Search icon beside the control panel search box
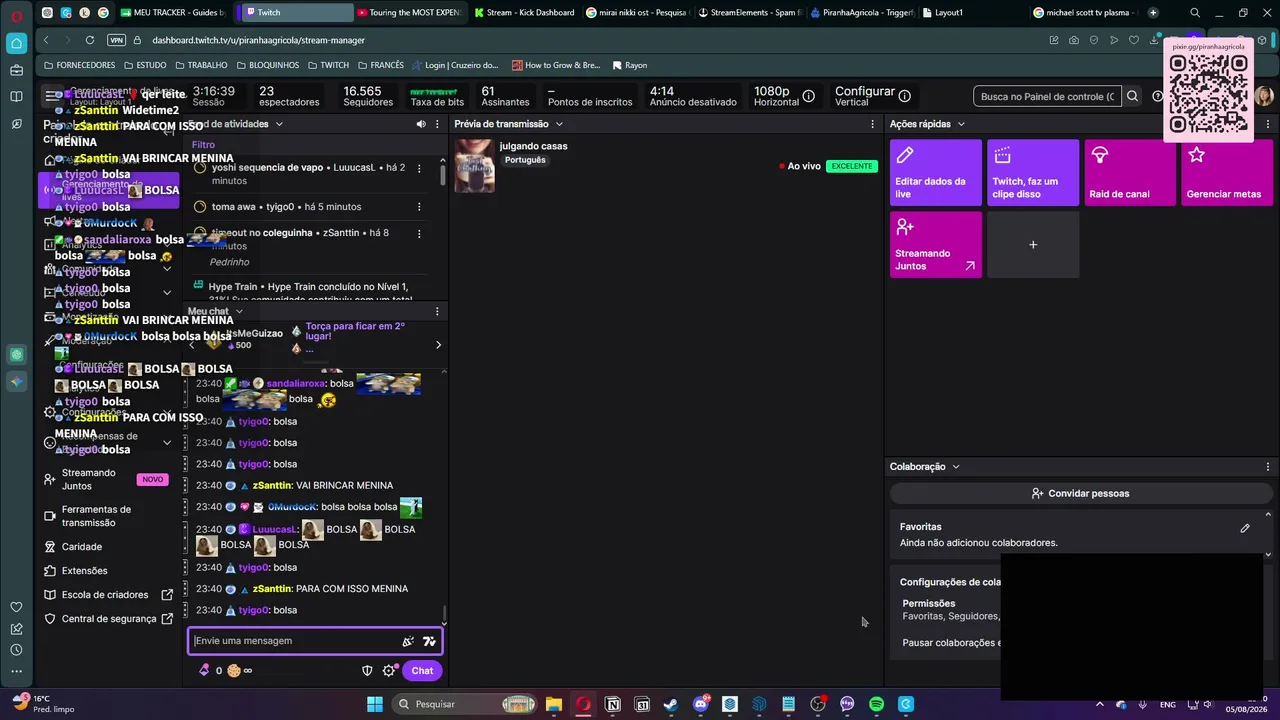Viewport: 1280px width, 720px height. coord(1132,96)
